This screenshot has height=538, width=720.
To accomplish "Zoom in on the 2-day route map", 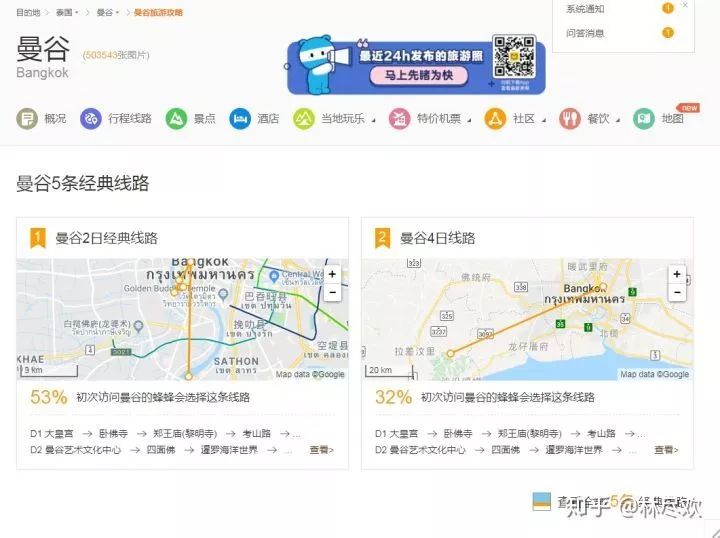I will click(332, 274).
